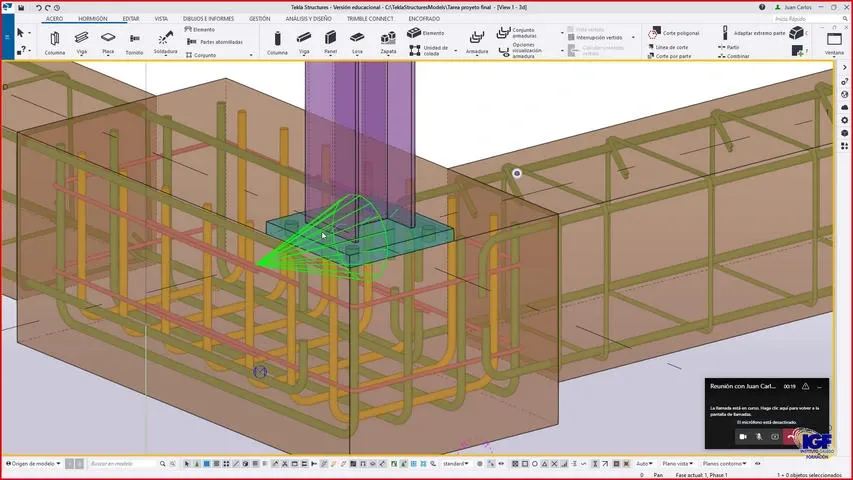Viewport: 853px width, 480px height.
Task: Open the blue File menu strip
Action: click(x=7, y=37)
